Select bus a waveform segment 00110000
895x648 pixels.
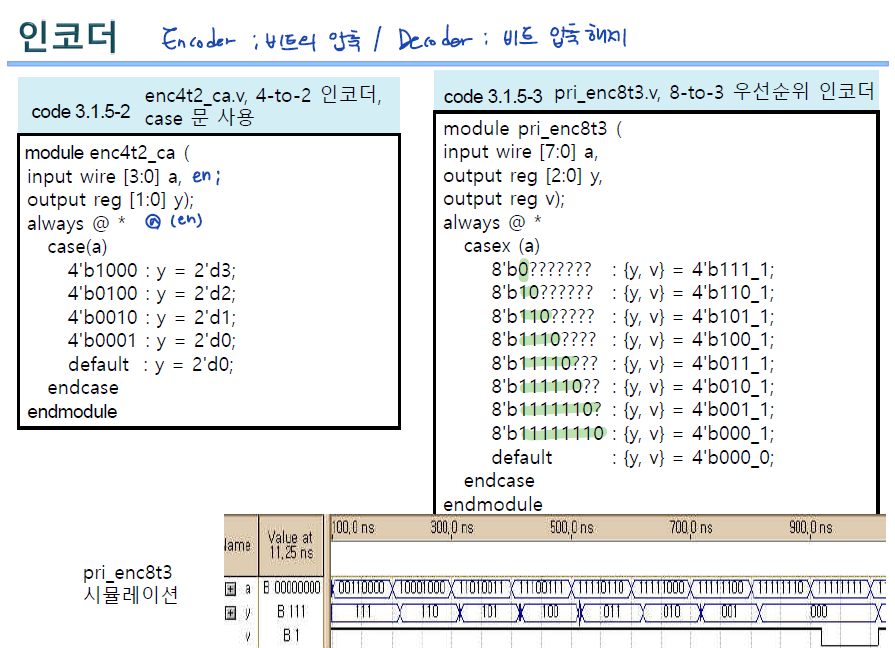pyautogui.click(x=361, y=587)
